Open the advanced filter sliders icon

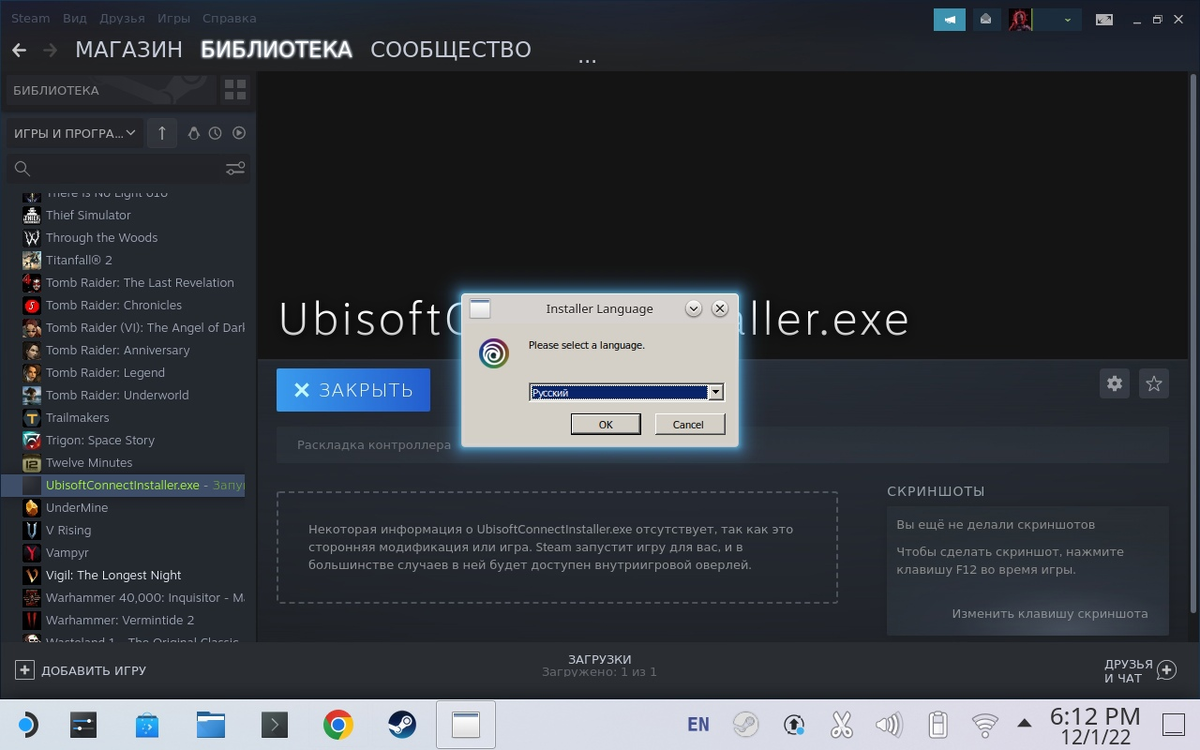click(236, 168)
